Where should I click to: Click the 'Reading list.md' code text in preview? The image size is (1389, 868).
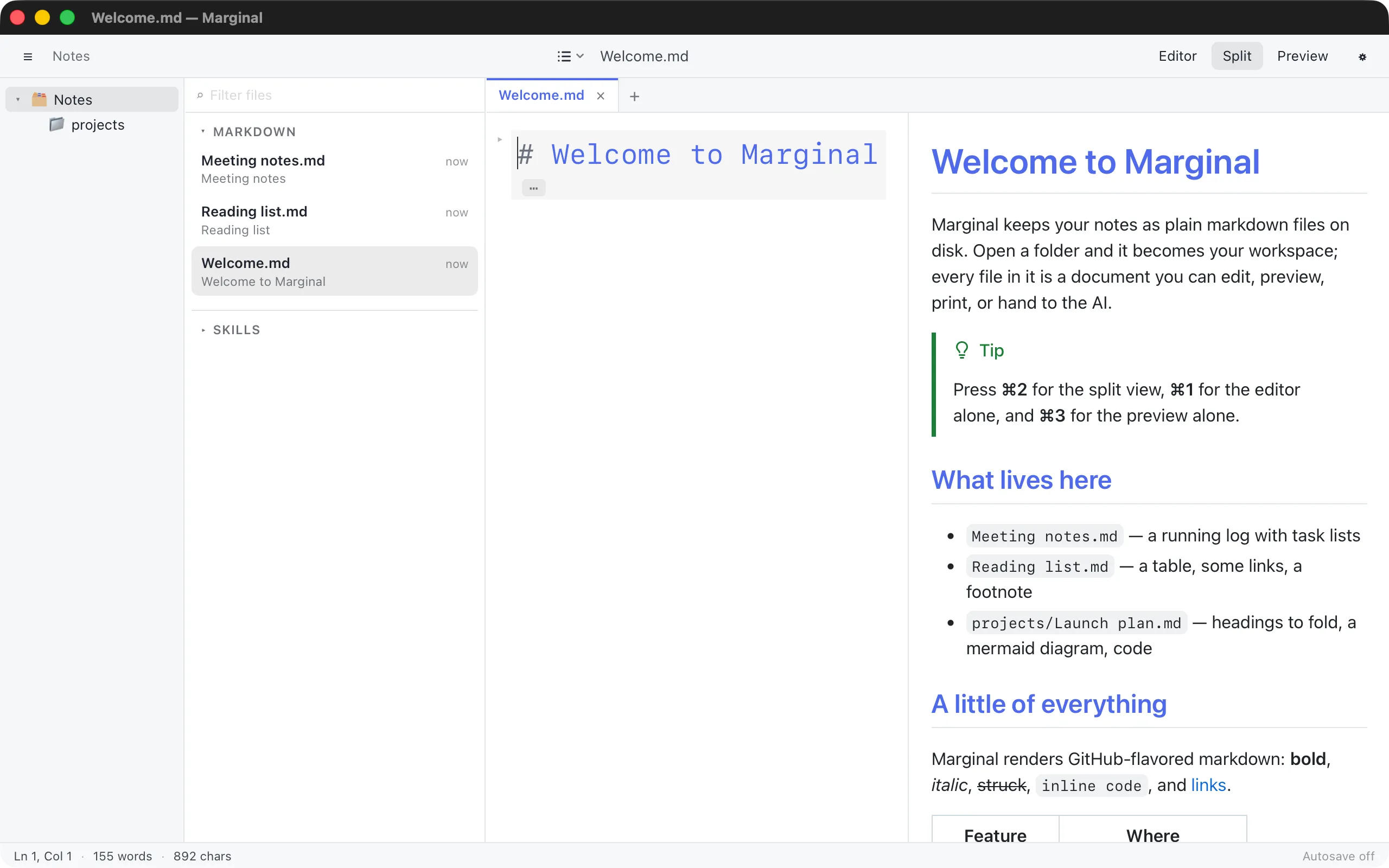point(1040,566)
